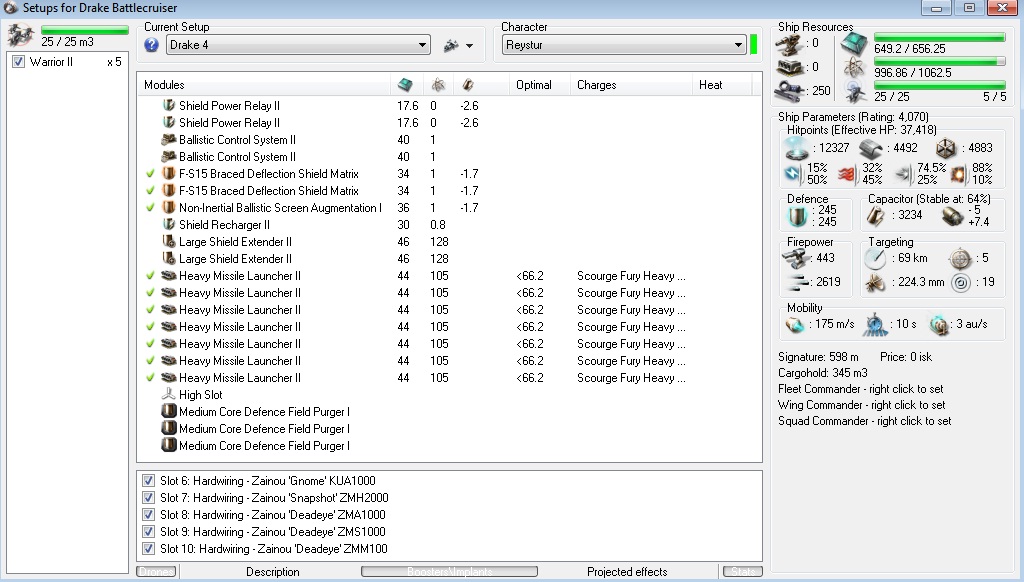Open the ship browser icon next to setup
Viewport: 1024px width, 582px height.
click(x=451, y=45)
